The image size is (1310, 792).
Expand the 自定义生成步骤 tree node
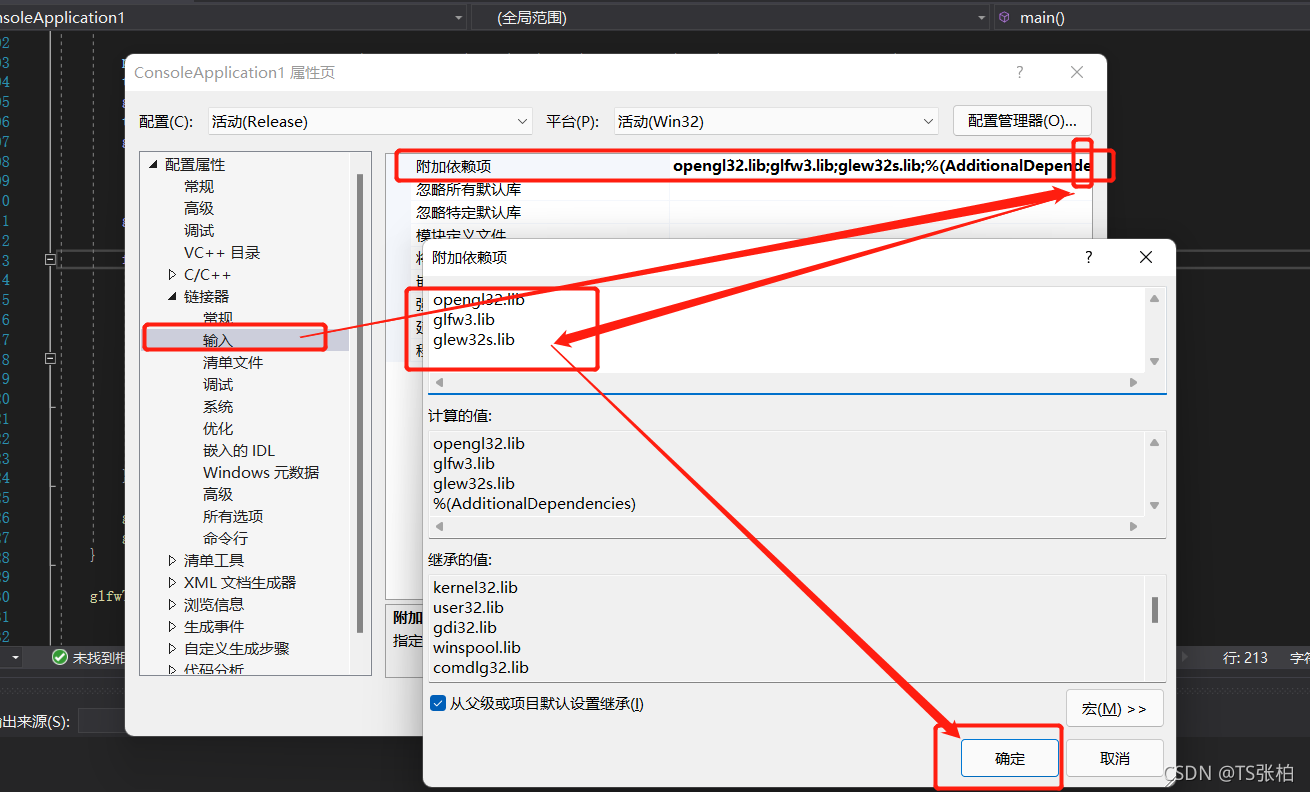click(x=172, y=649)
